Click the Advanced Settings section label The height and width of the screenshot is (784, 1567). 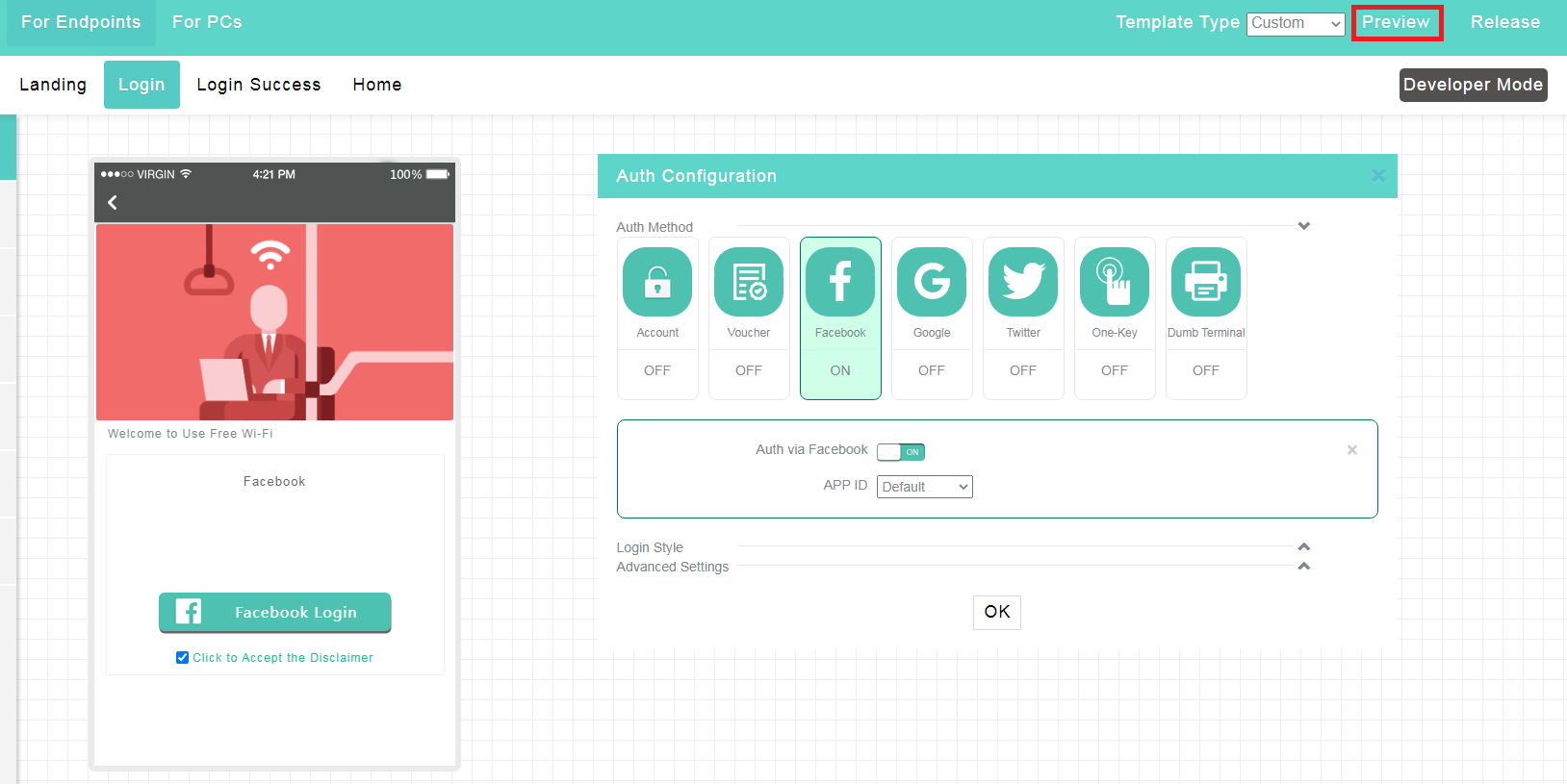[673, 567]
